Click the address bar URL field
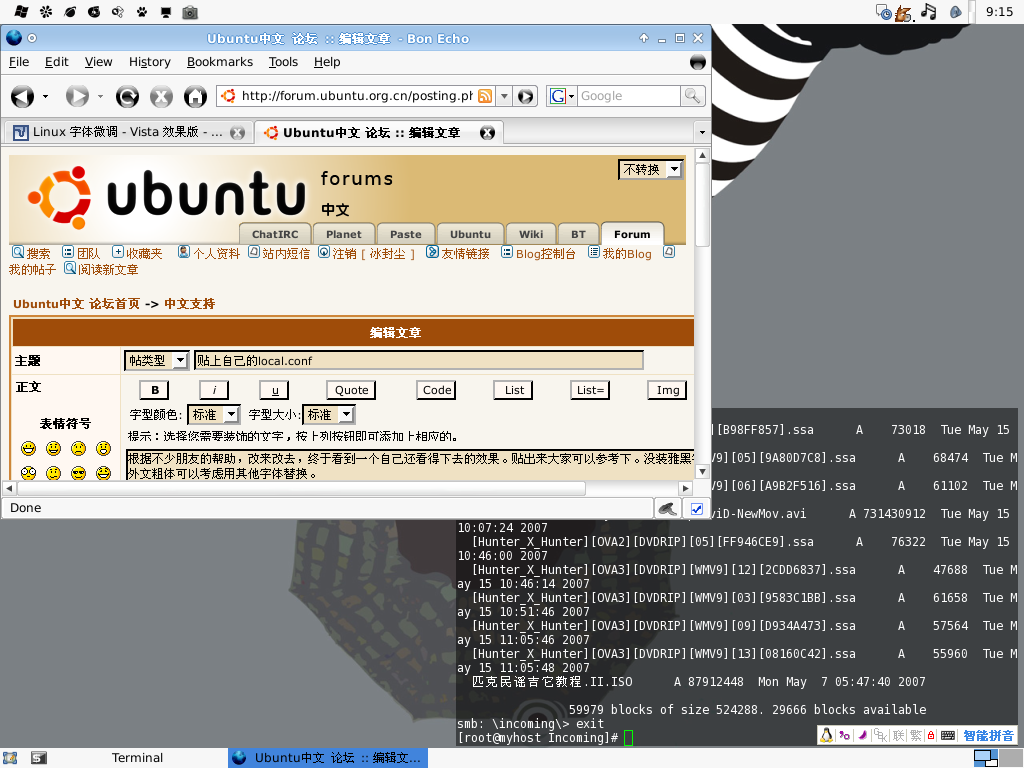1024x768 pixels. click(x=356, y=96)
